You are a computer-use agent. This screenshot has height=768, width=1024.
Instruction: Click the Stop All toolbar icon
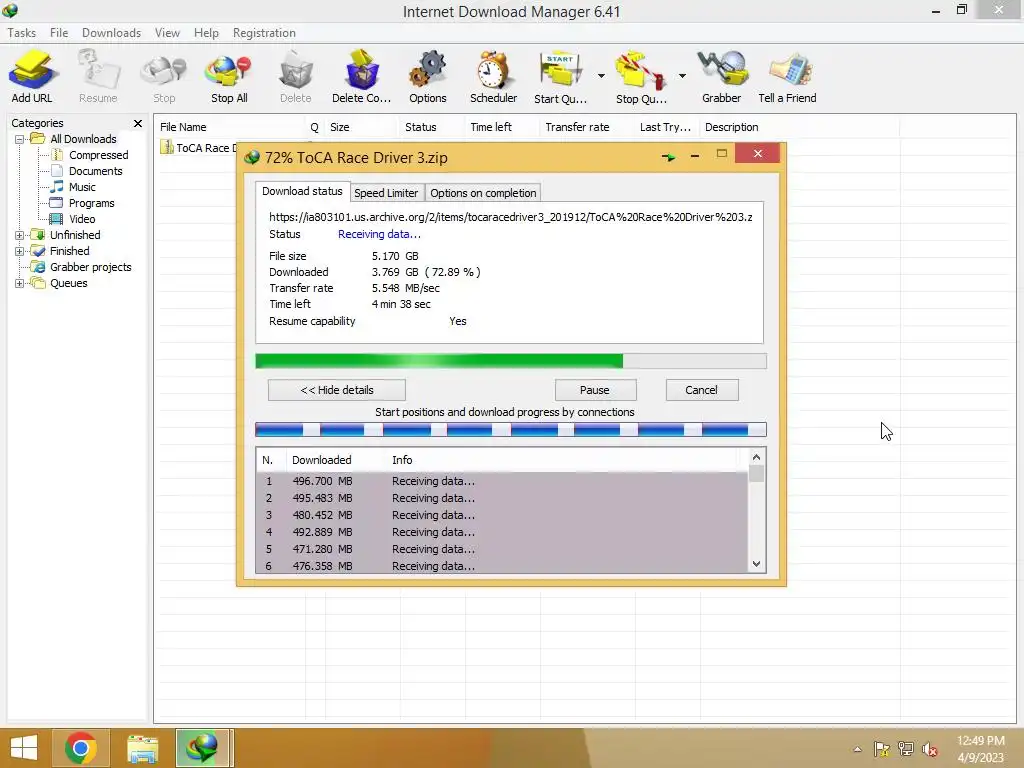(x=229, y=77)
